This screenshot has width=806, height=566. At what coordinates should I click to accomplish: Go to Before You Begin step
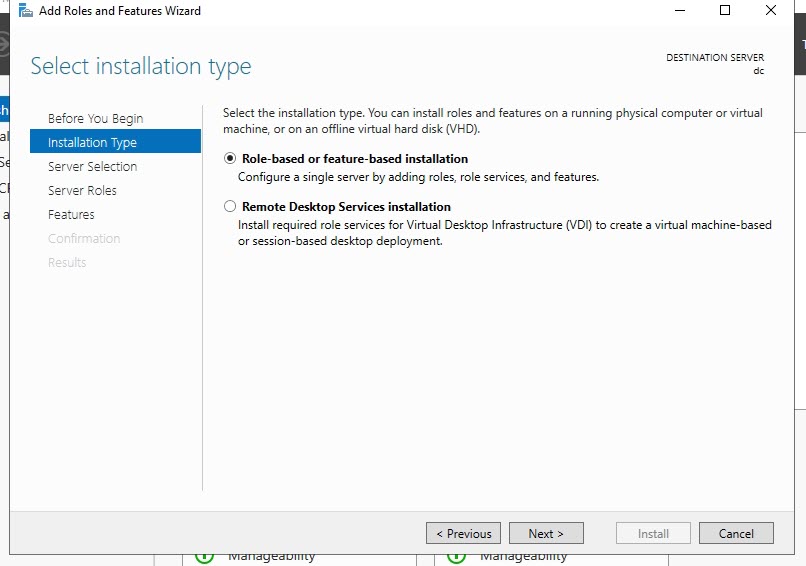click(x=95, y=119)
